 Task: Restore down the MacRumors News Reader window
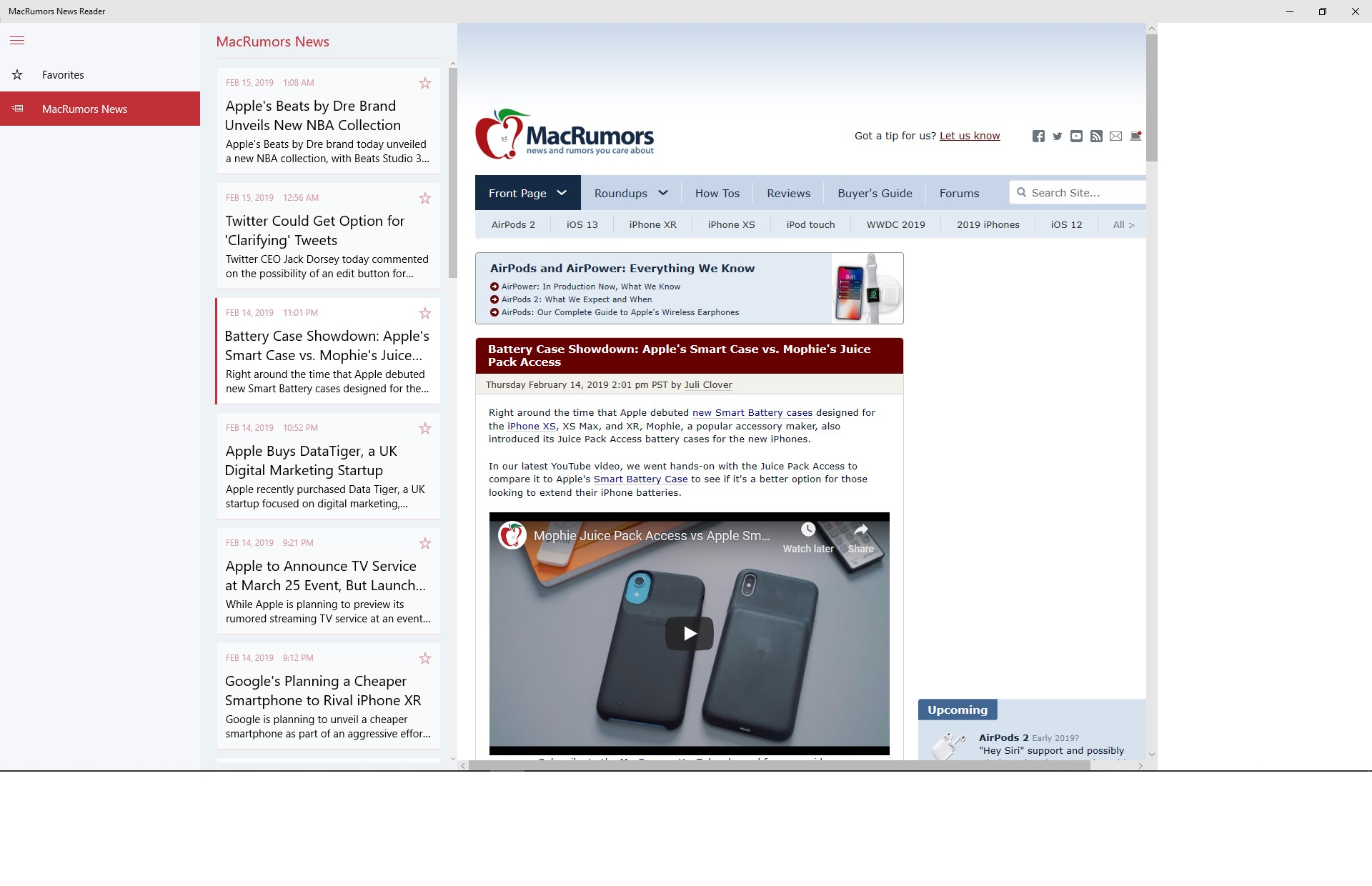click(x=1323, y=11)
